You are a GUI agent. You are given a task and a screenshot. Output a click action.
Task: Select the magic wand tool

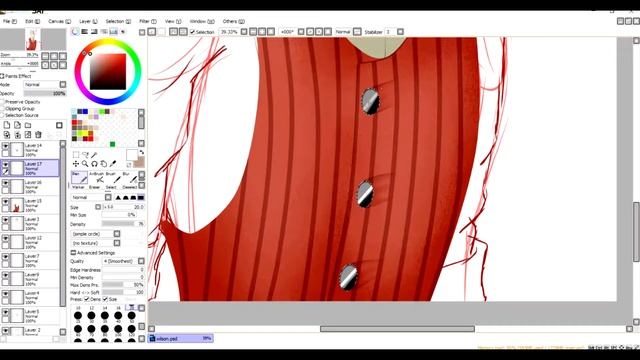[x=94, y=155]
